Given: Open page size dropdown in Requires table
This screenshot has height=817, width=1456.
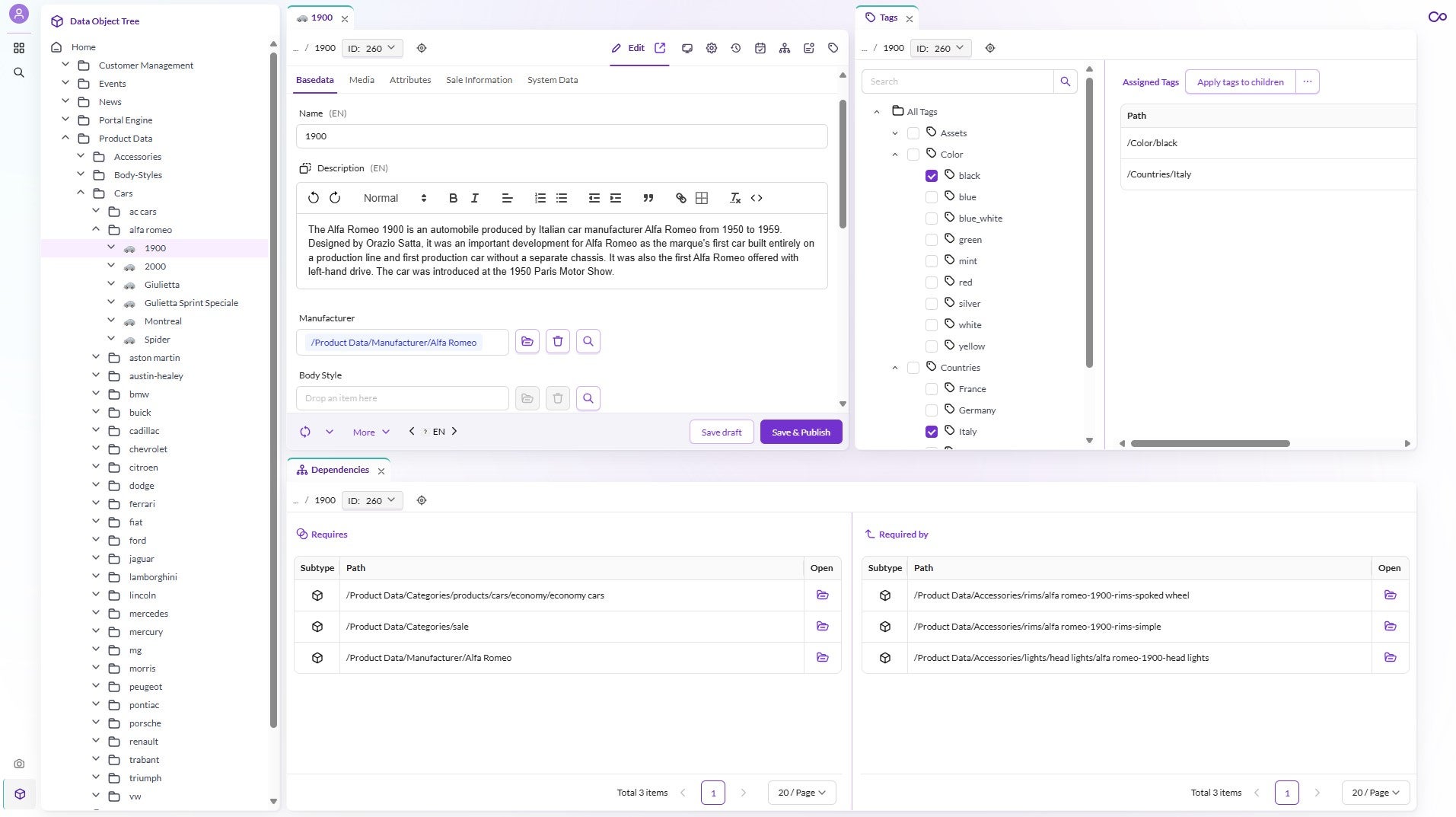Looking at the screenshot, I should 802,793.
